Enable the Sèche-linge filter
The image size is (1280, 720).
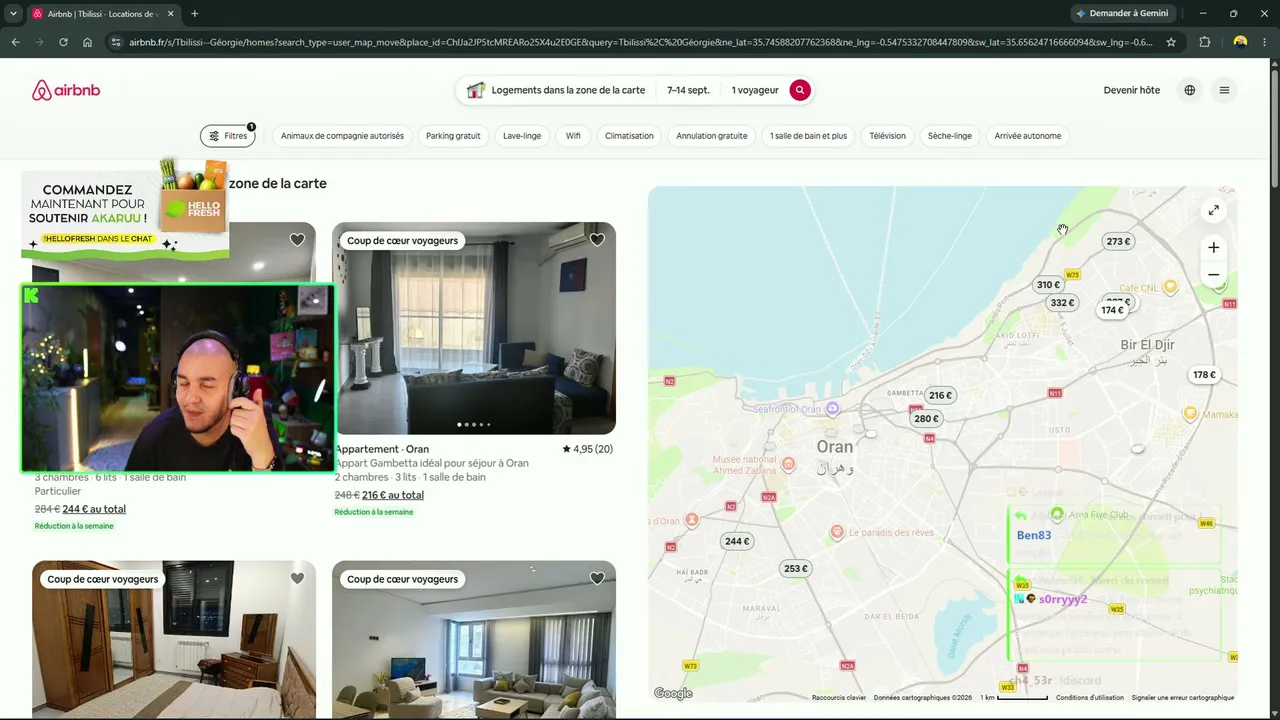950,136
